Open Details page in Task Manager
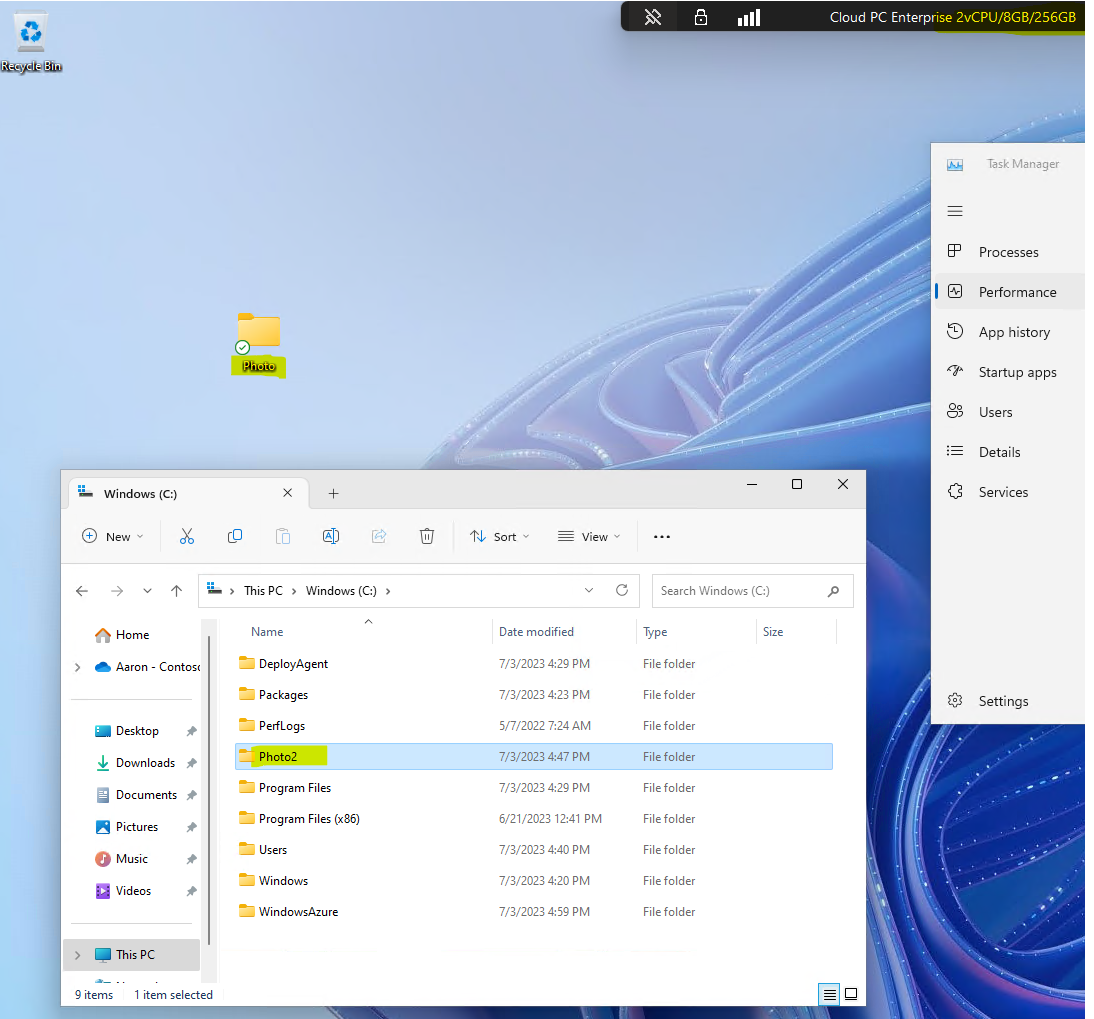The height and width of the screenshot is (1019, 1094). [x=1009, y=452]
